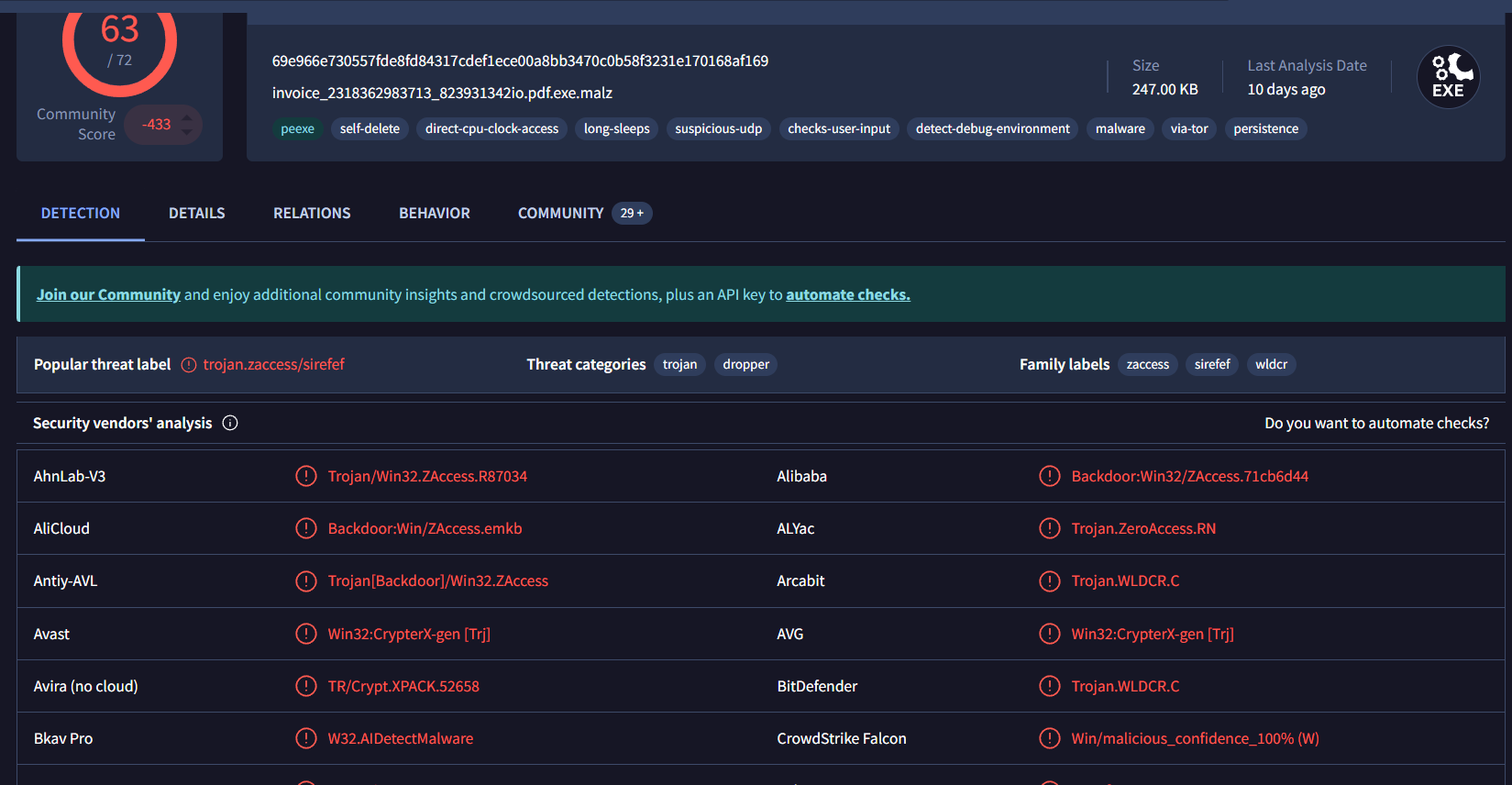
Task: Select the green 'peexe' tag
Action: pyautogui.click(x=297, y=128)
